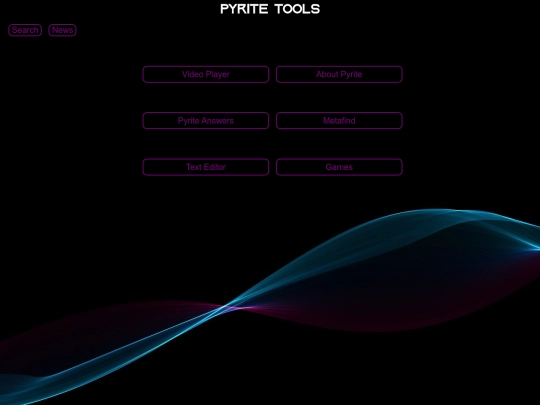Open the Games section
The height and width of the screenshot is (405, 540).
click(339, 167)
